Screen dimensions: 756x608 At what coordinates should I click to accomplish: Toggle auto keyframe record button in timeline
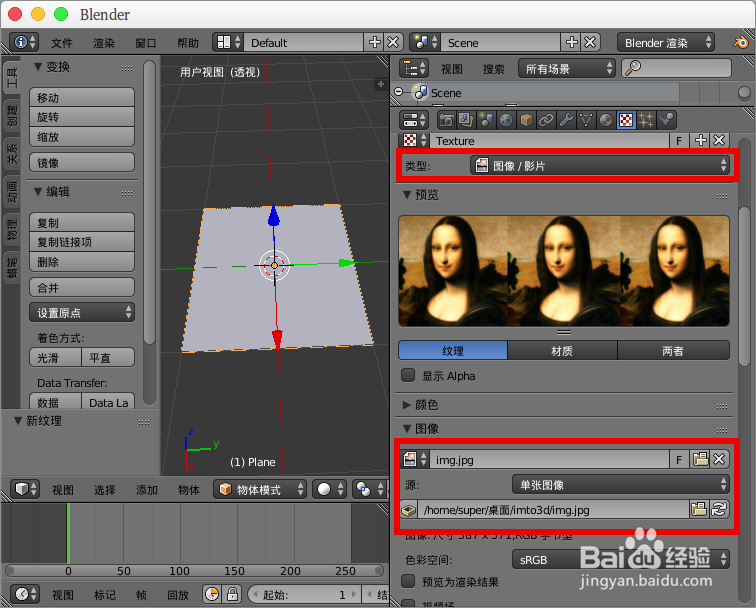click(212, 594)
